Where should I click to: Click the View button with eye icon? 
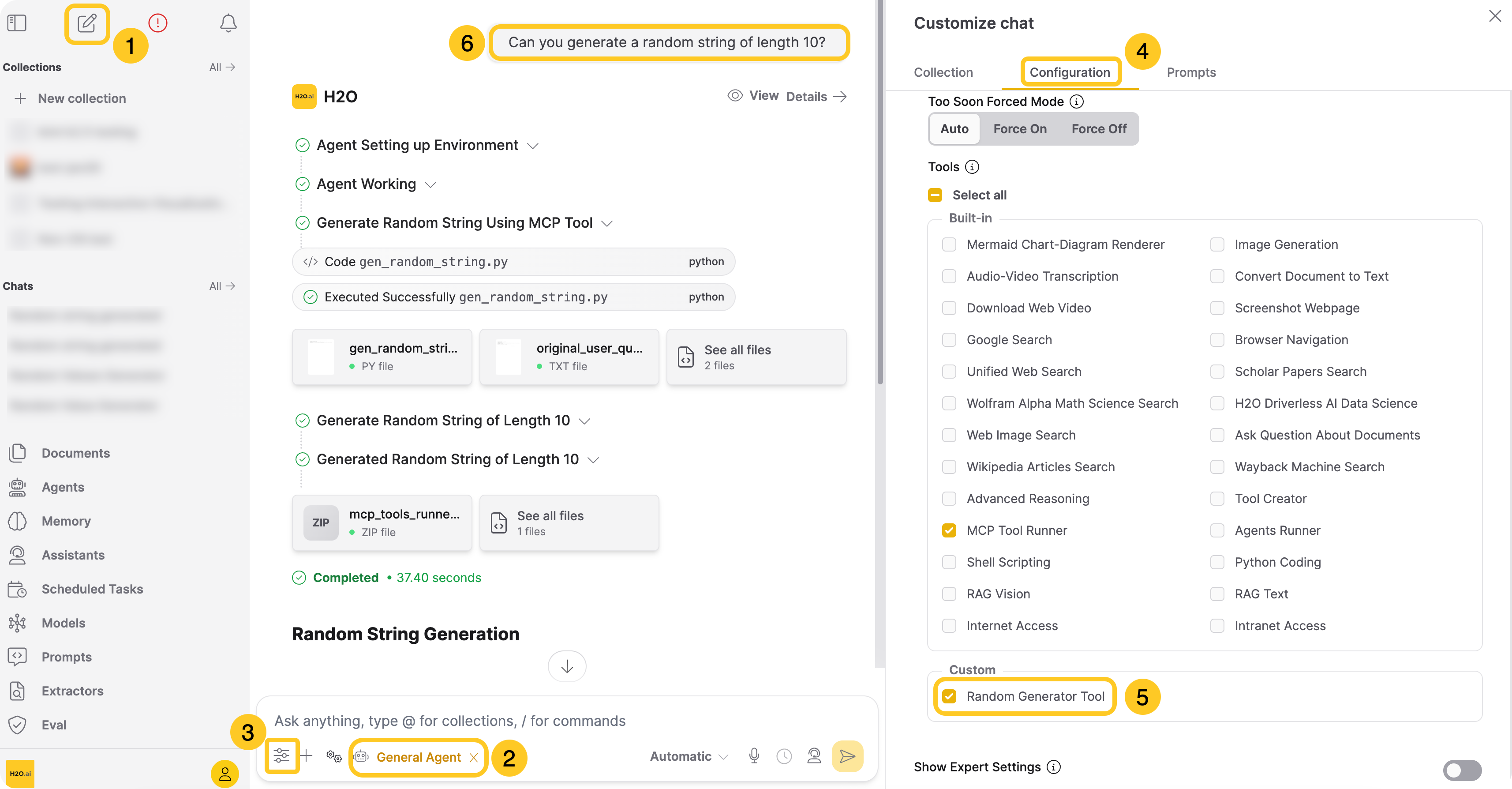tap(753, 96)
